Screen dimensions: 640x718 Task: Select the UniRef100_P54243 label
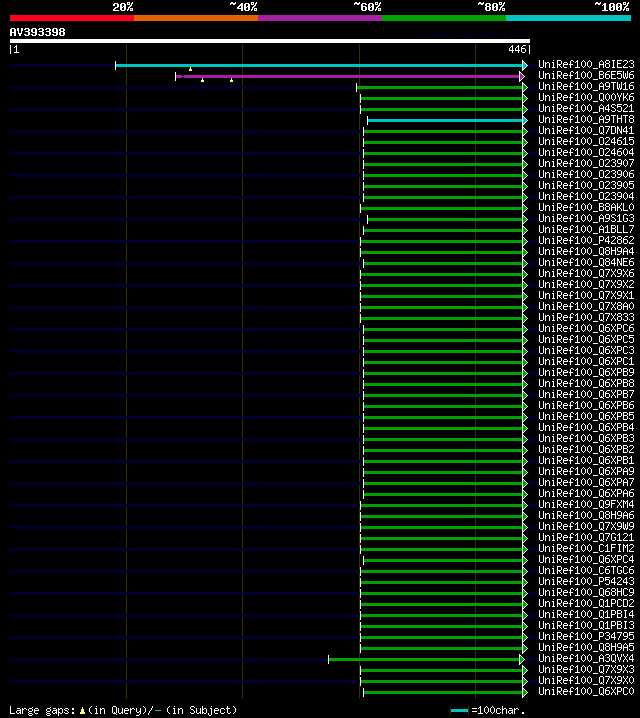(x=586, y=581)
